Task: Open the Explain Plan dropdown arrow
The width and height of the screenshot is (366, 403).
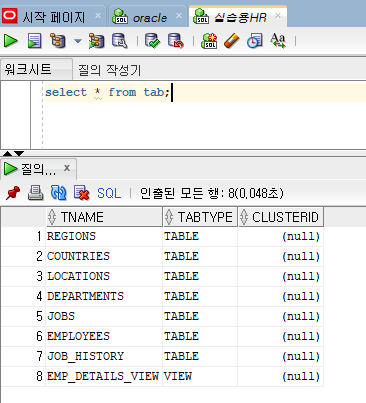Action: point(78,41)
